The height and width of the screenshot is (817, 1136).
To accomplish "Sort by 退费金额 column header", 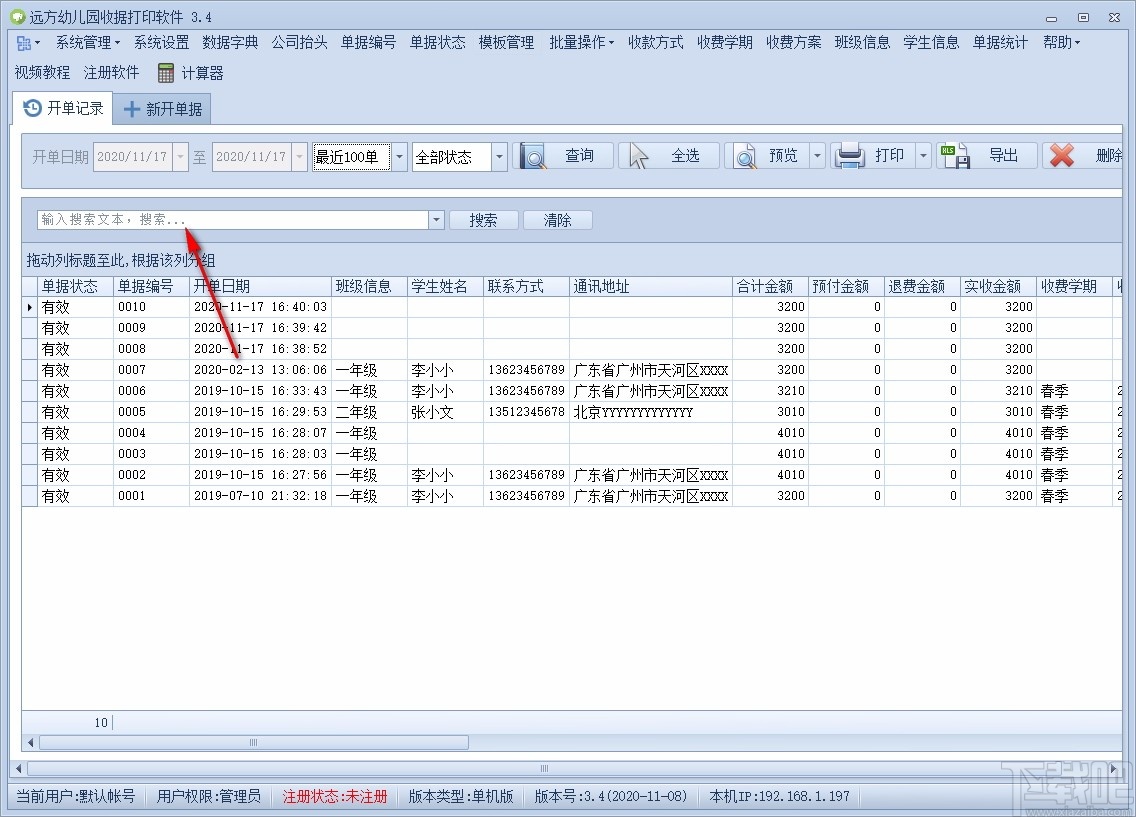I will [x=923, y=286].
